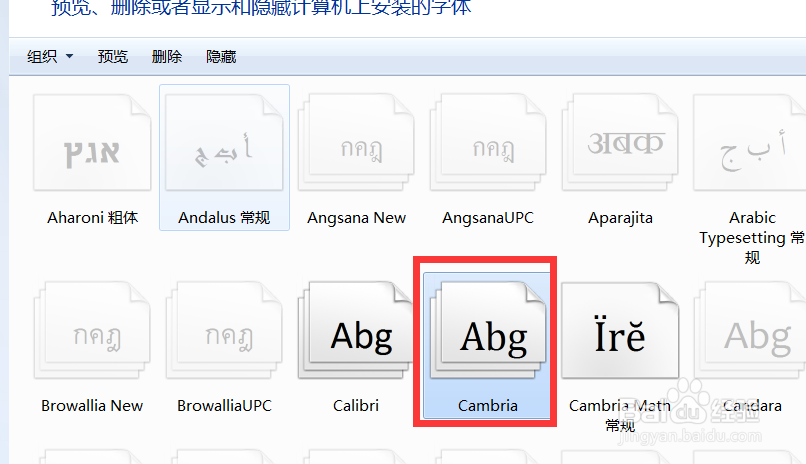
Task: Click the Browallia New label text
Action: (92, 406)
